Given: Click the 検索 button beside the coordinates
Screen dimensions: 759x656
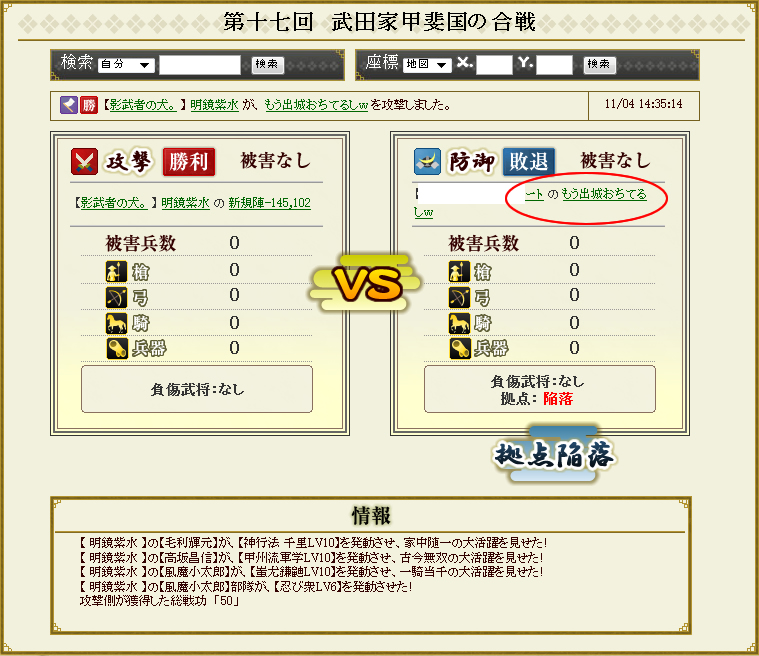Looking at the screenshot, I should (x=599, y=64).
